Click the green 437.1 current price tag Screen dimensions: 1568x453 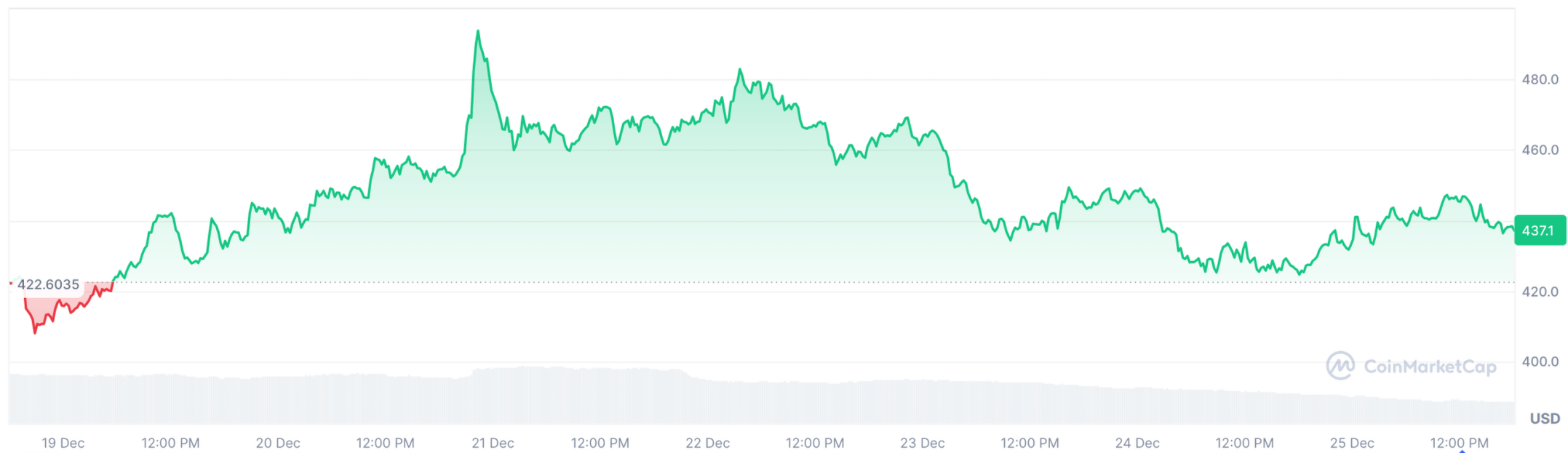click(x=1538, y=230)
